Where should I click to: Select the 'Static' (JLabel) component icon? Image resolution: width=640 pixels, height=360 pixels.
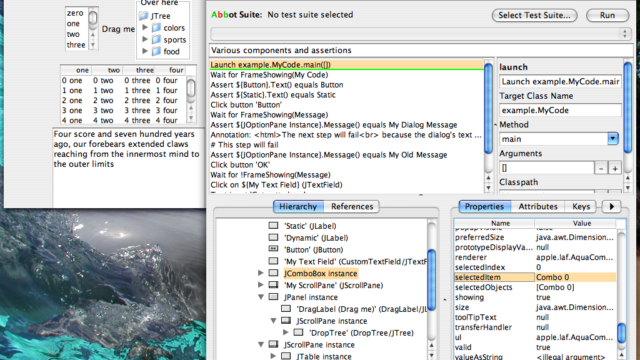point(273,225)
